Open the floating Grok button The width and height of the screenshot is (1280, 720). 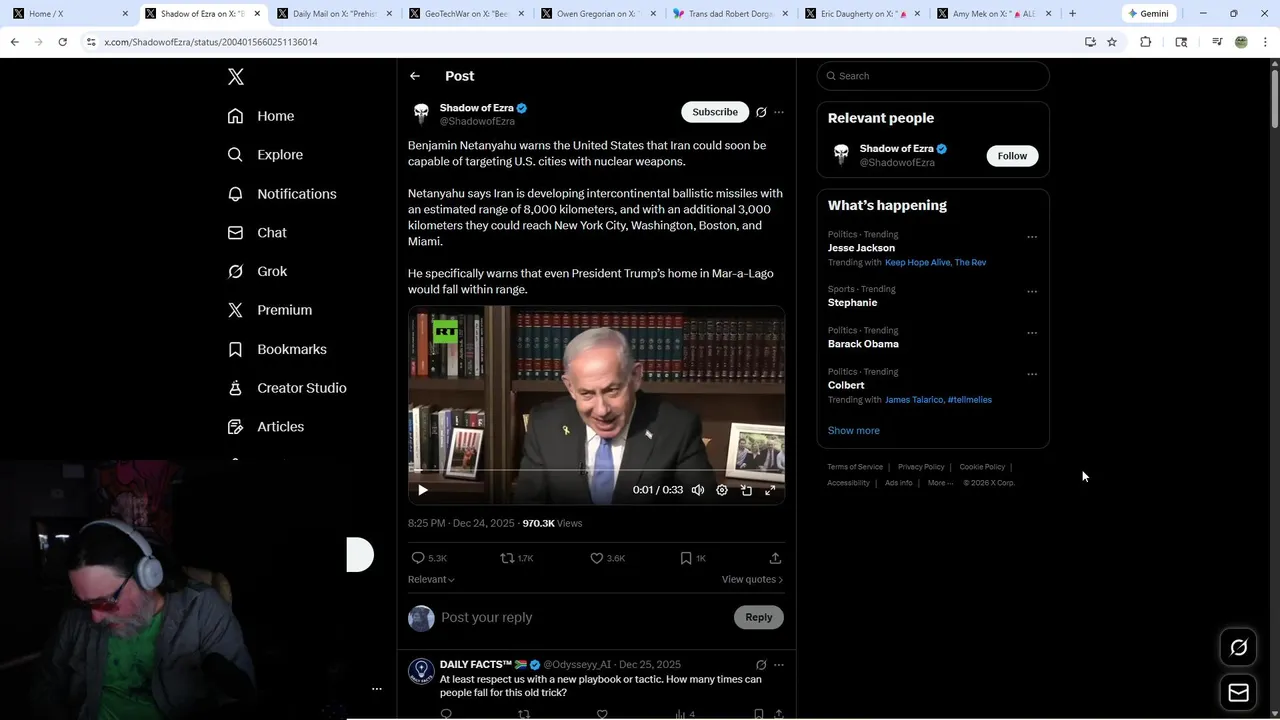[1238, 648]
